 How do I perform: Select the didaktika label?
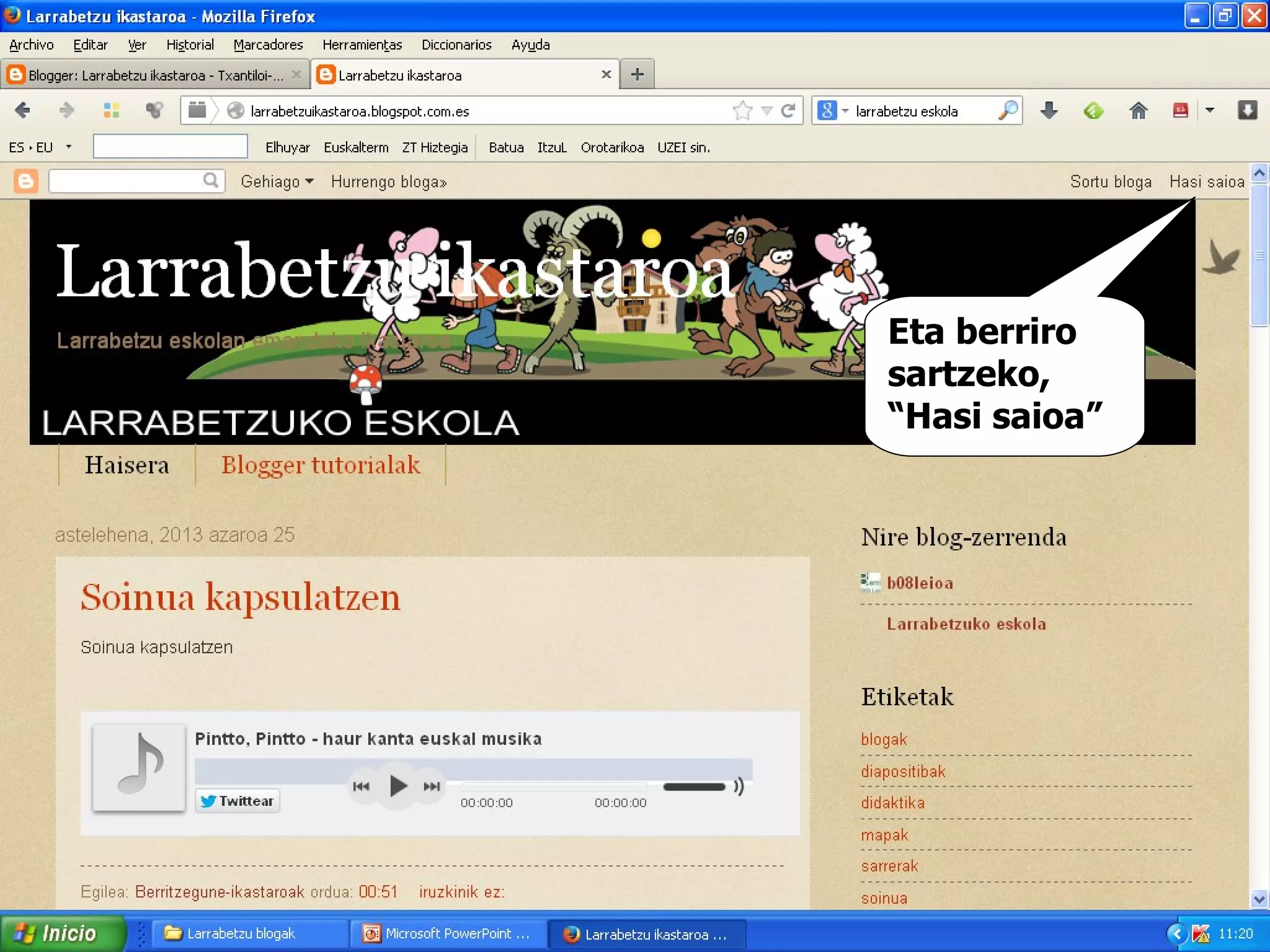click(892, 803)
